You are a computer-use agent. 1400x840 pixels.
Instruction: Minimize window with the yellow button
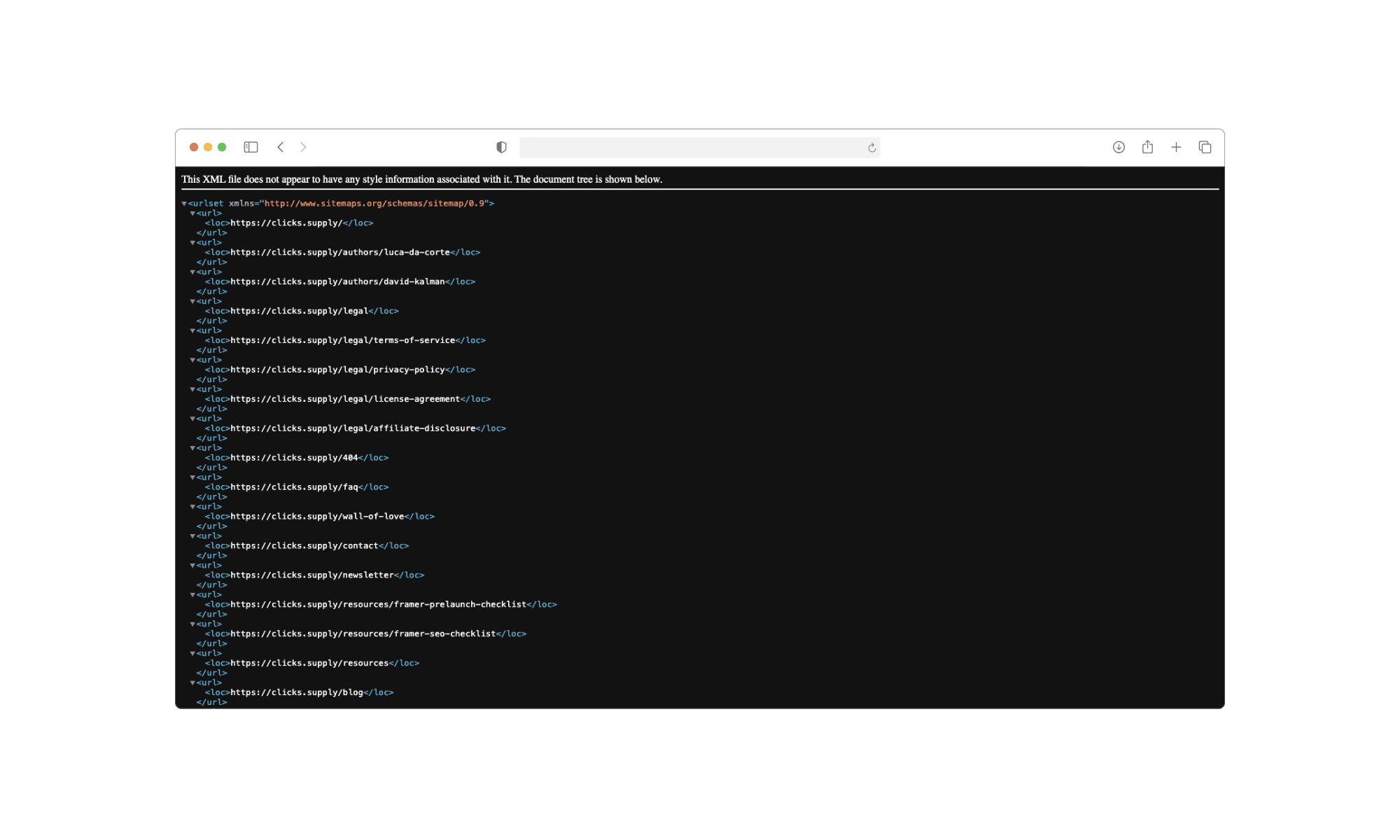coord(208,147)
